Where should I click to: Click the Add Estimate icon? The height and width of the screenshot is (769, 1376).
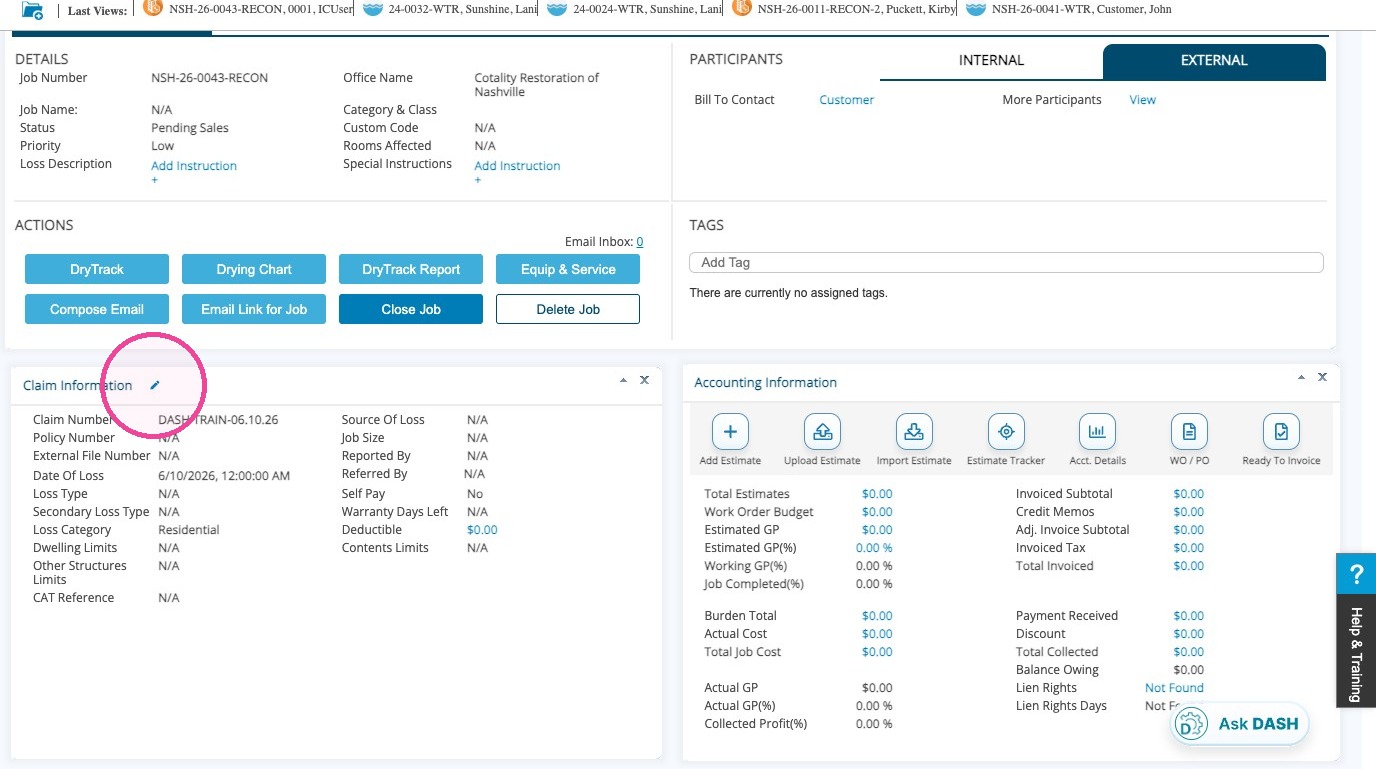click(730, 432)
